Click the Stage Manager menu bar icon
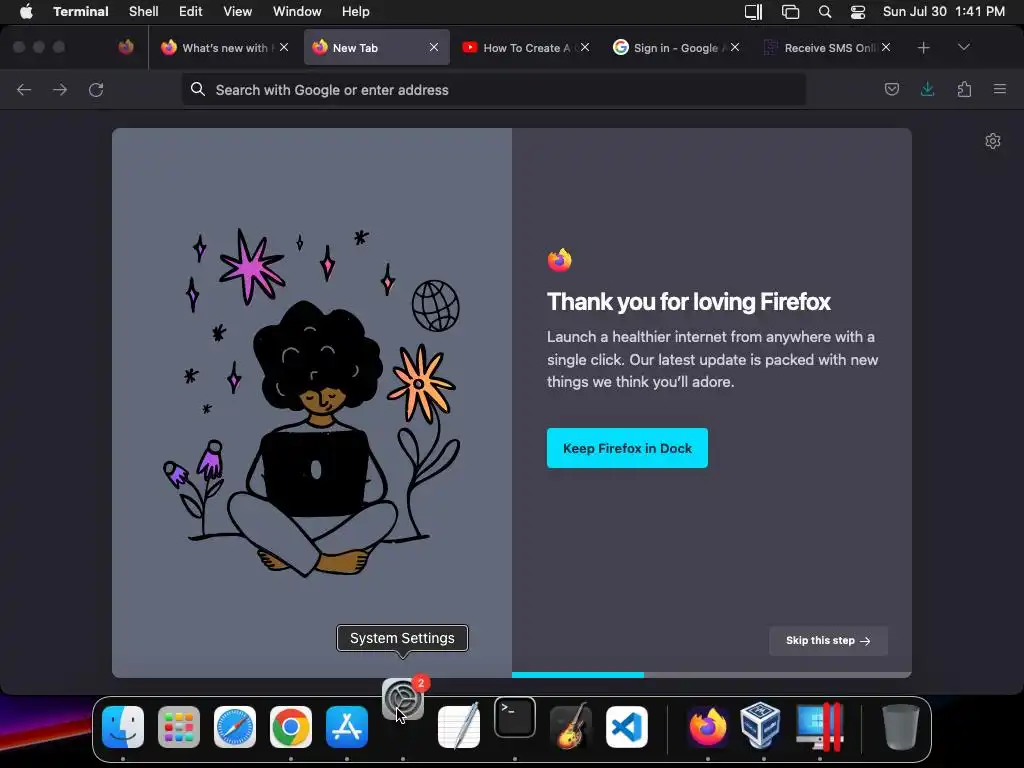The height and width of the screenshot is (768, 1024). coord(790,12)
